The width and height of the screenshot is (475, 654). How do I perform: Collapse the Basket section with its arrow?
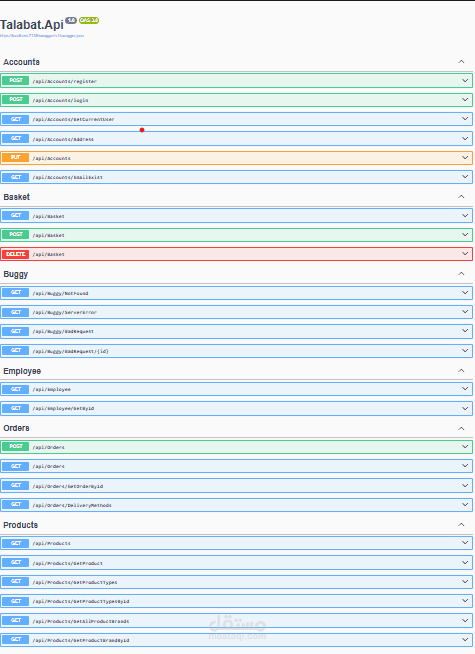[461, 196]
